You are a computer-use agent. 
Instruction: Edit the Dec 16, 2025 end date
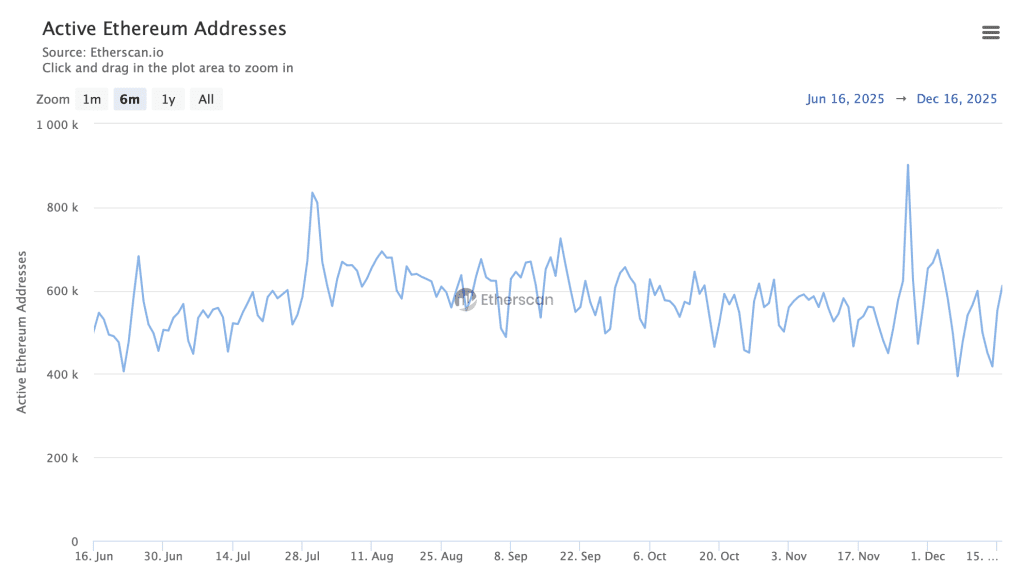point(956,99)
